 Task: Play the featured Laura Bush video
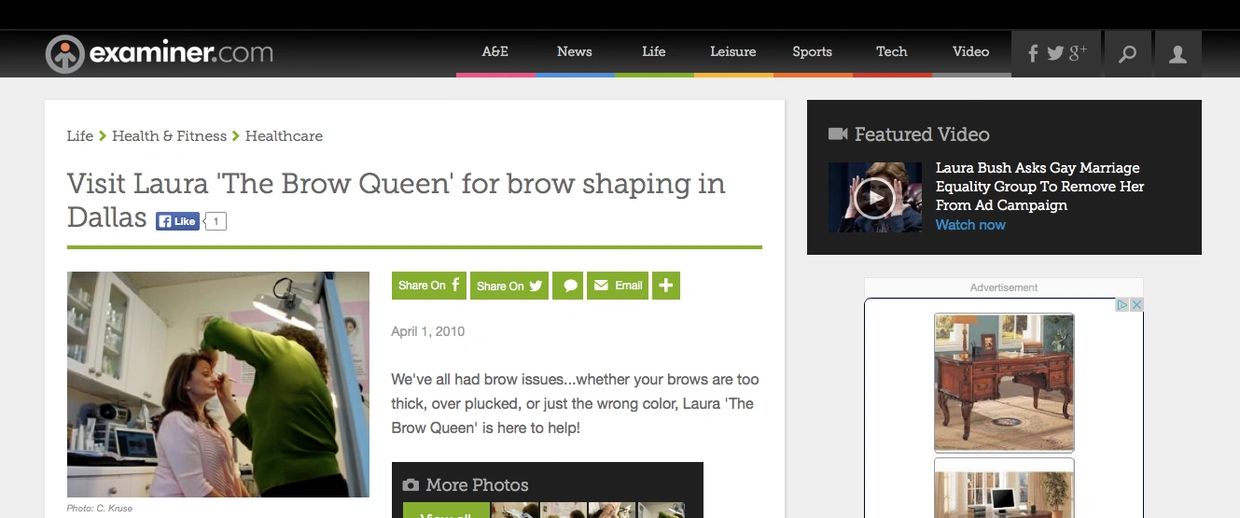coord(874,198)
